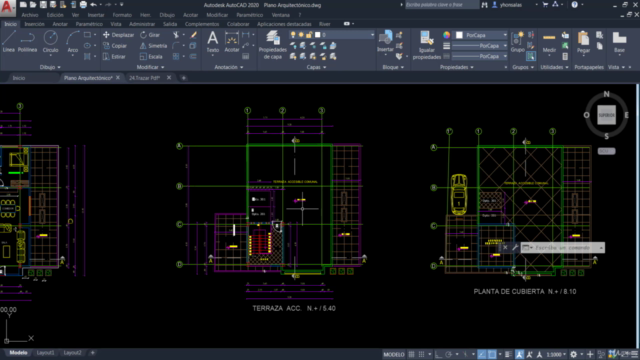The height and width of the screenshot is (360, 640).
Task: Select the Polilínea tool
Action: tap(27, 41)
